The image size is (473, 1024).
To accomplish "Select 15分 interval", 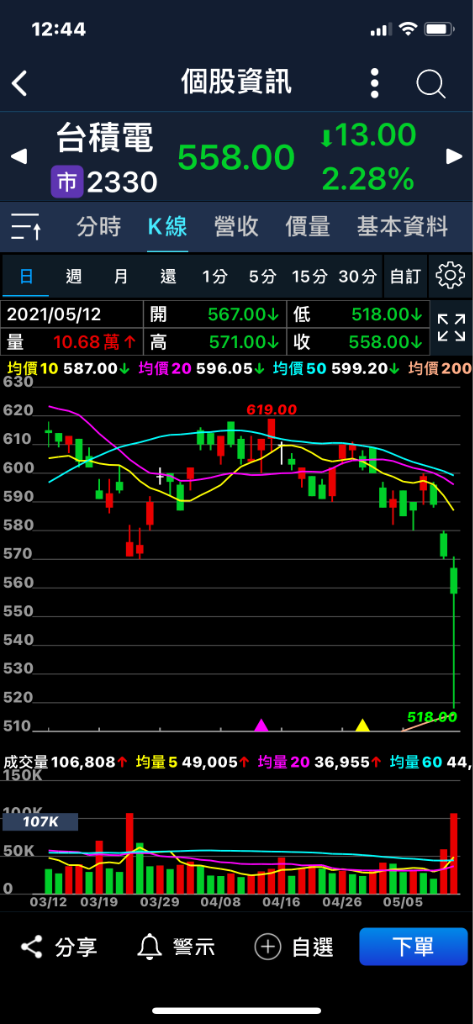I will (x=309, y=276).
